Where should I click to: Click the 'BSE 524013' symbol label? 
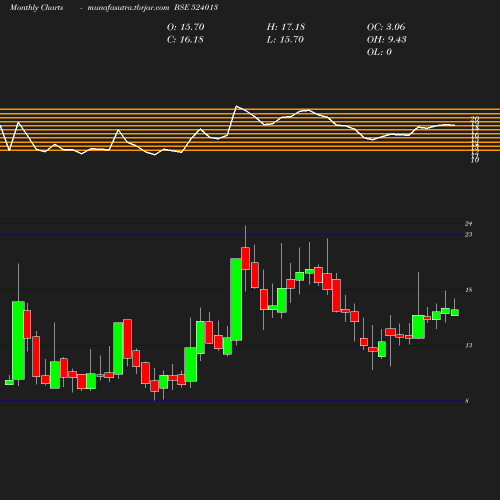click(x=196, y=7)
